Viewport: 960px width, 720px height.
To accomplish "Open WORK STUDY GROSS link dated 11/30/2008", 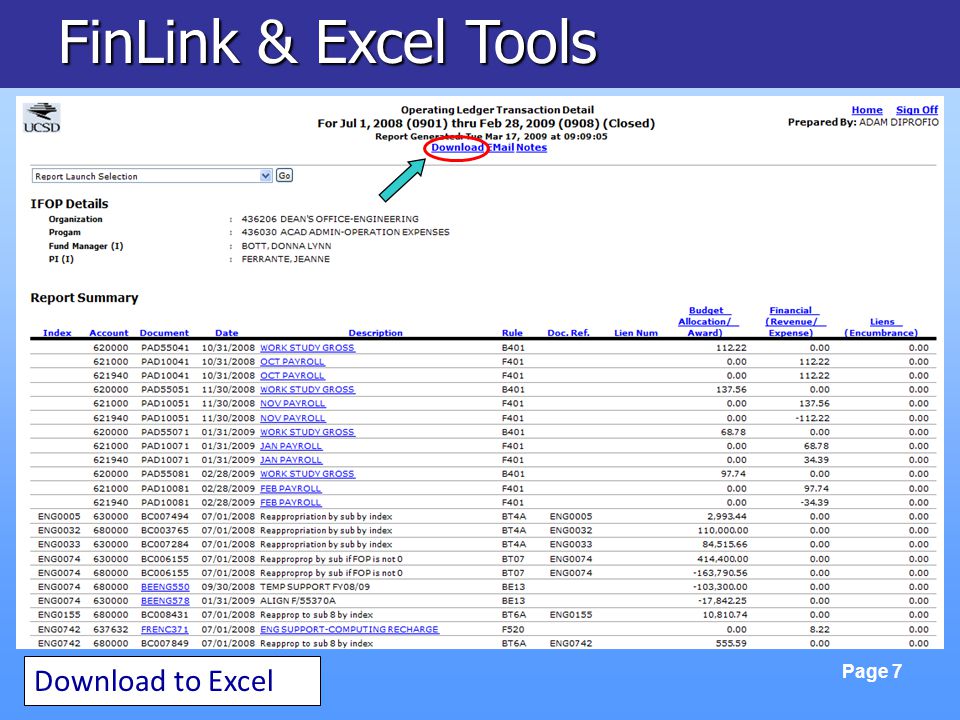I will coord(307,389).
